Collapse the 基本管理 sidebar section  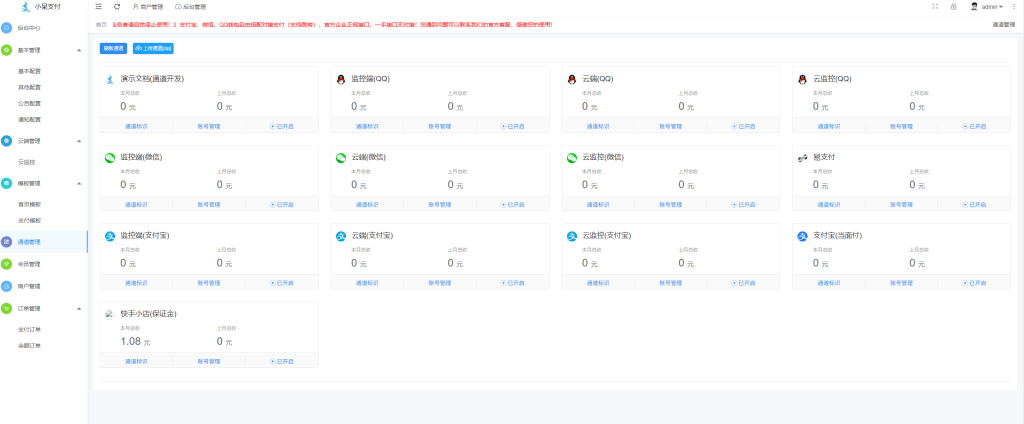pos(78,49)
